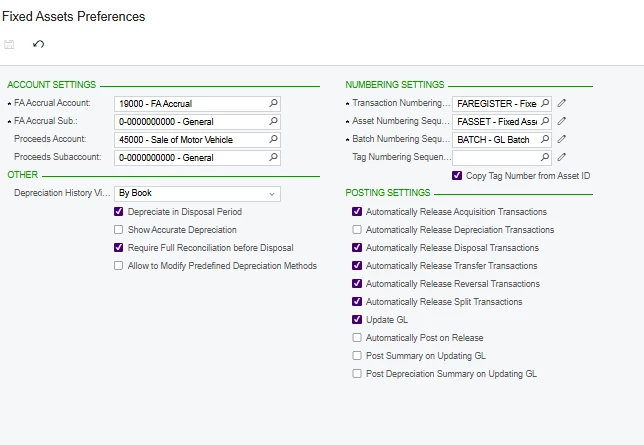The height and width of the screenshot is (445, 644).
Task: Click the Undo arrow icon
Action: 38,44
